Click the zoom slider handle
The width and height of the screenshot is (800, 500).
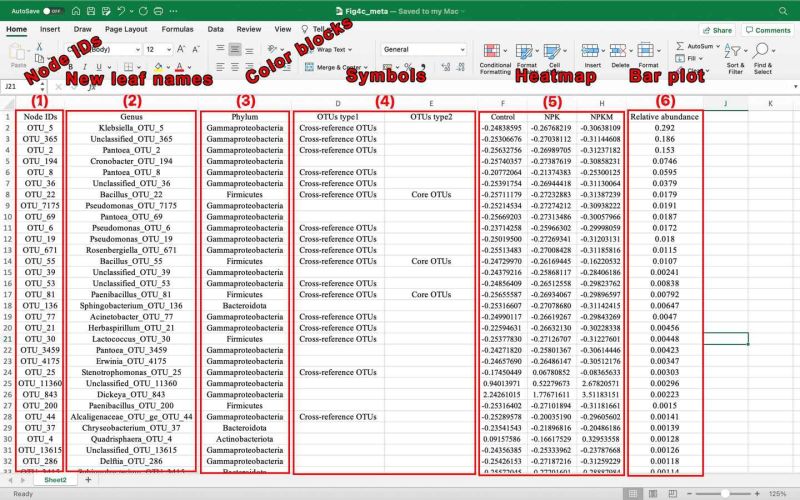click(x=724, y=493)
